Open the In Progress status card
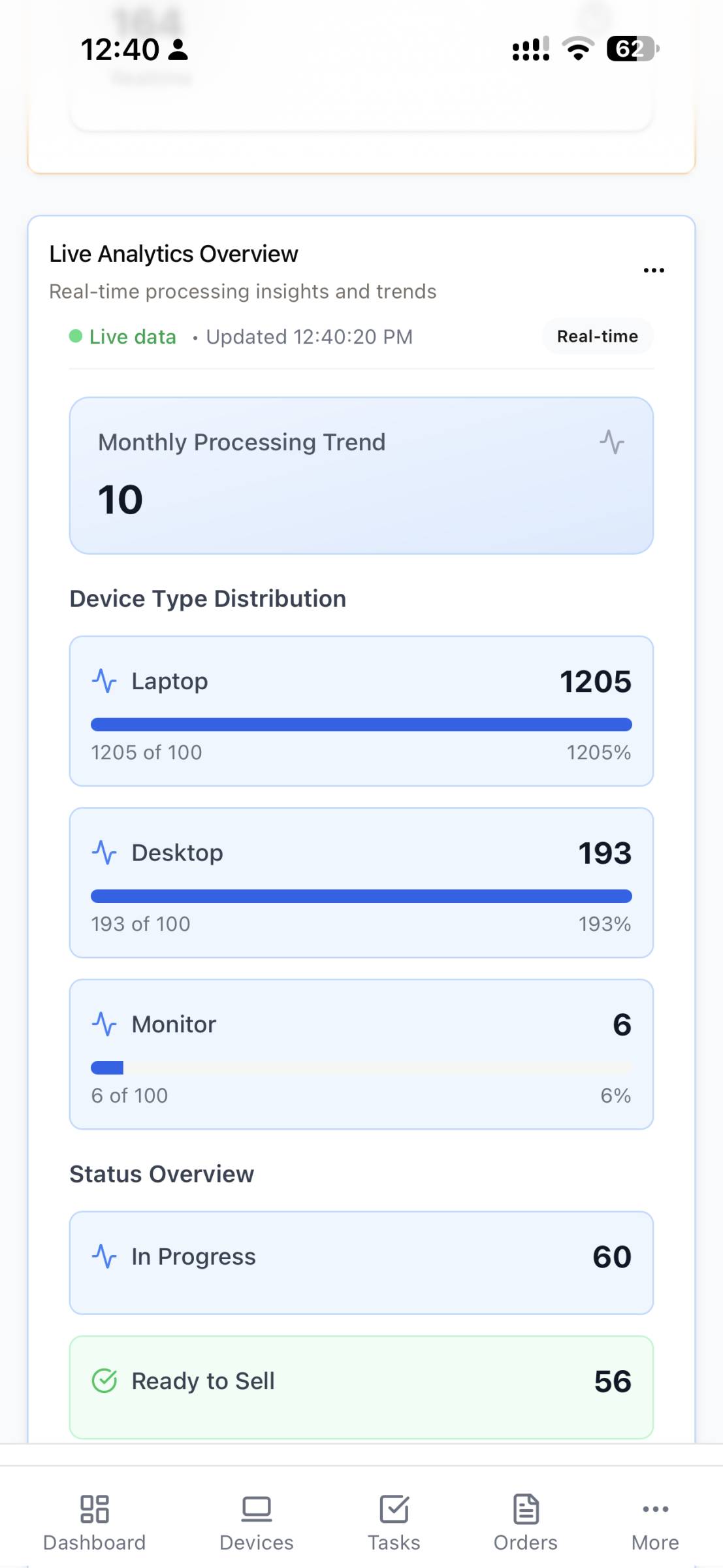The image size is (723, 1568). point(361,1263)
